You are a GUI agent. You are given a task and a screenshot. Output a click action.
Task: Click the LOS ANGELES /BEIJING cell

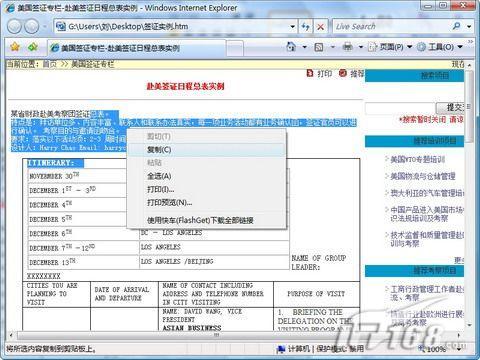[214, 261]
